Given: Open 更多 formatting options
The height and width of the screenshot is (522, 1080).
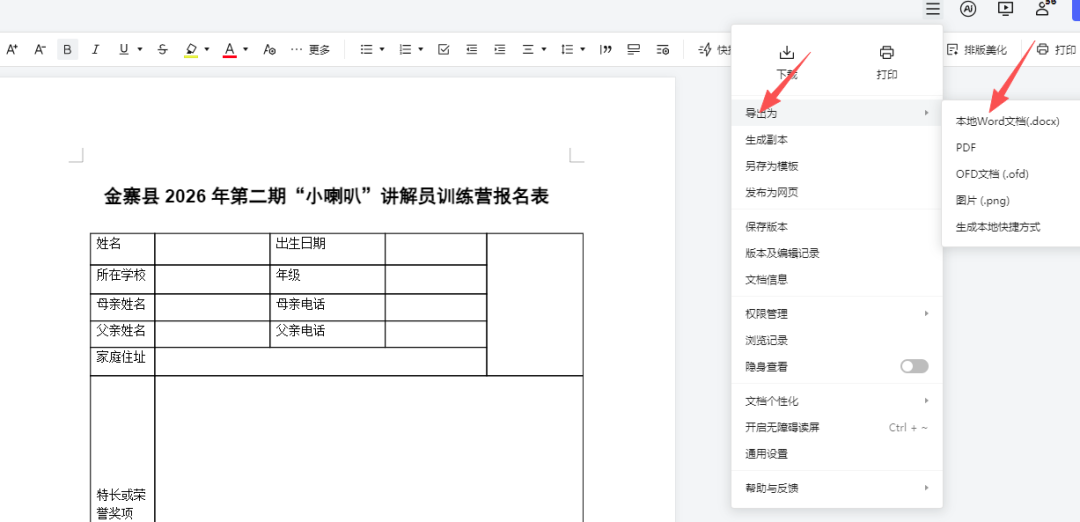Looking at the screenshot, I should pos(311,50).
